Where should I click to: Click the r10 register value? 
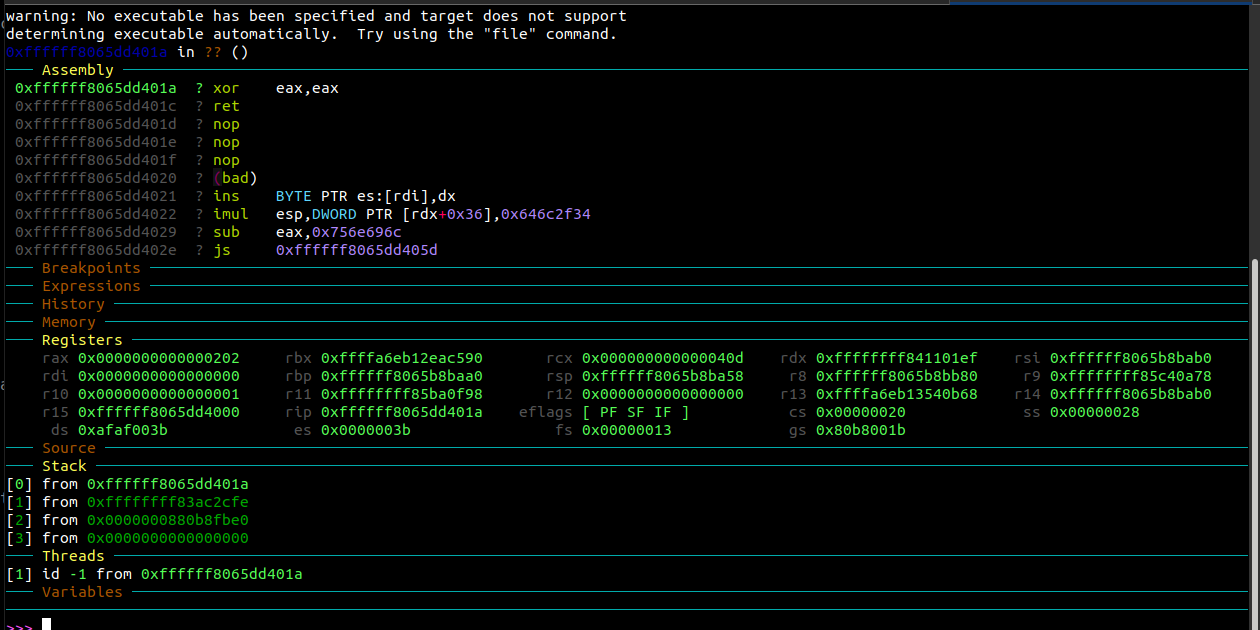tap(159, 394)
